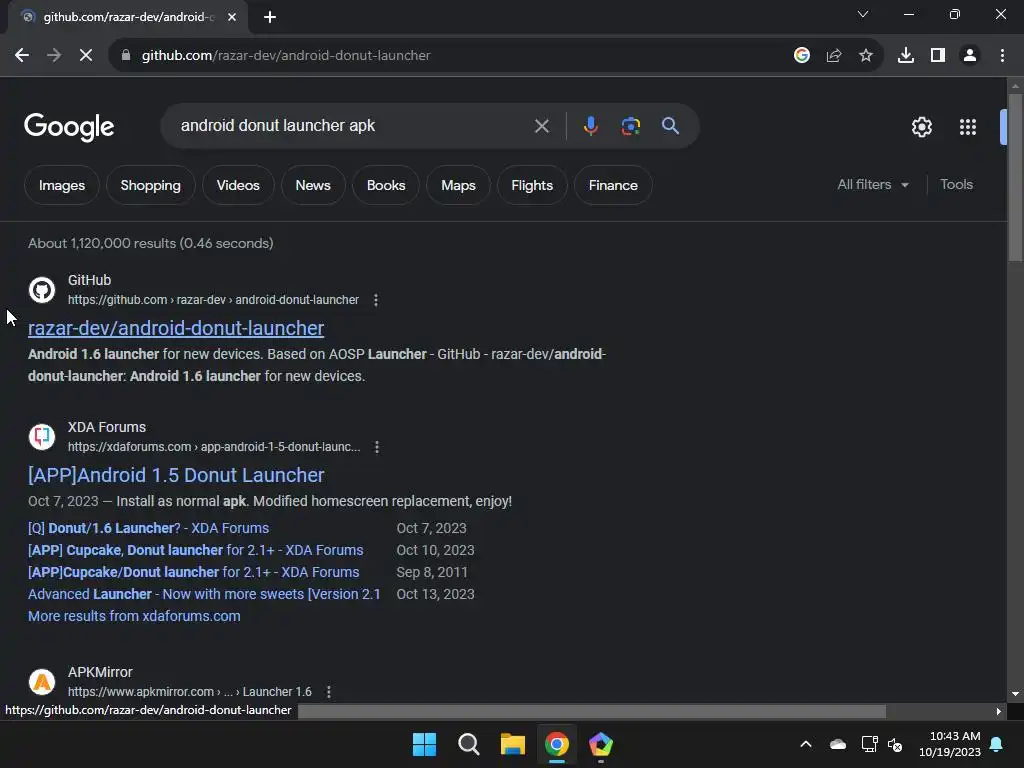This screenshot has height=768, width=1024.
Task: Open Chrome three-dot menu
Action: [1002, 56]
